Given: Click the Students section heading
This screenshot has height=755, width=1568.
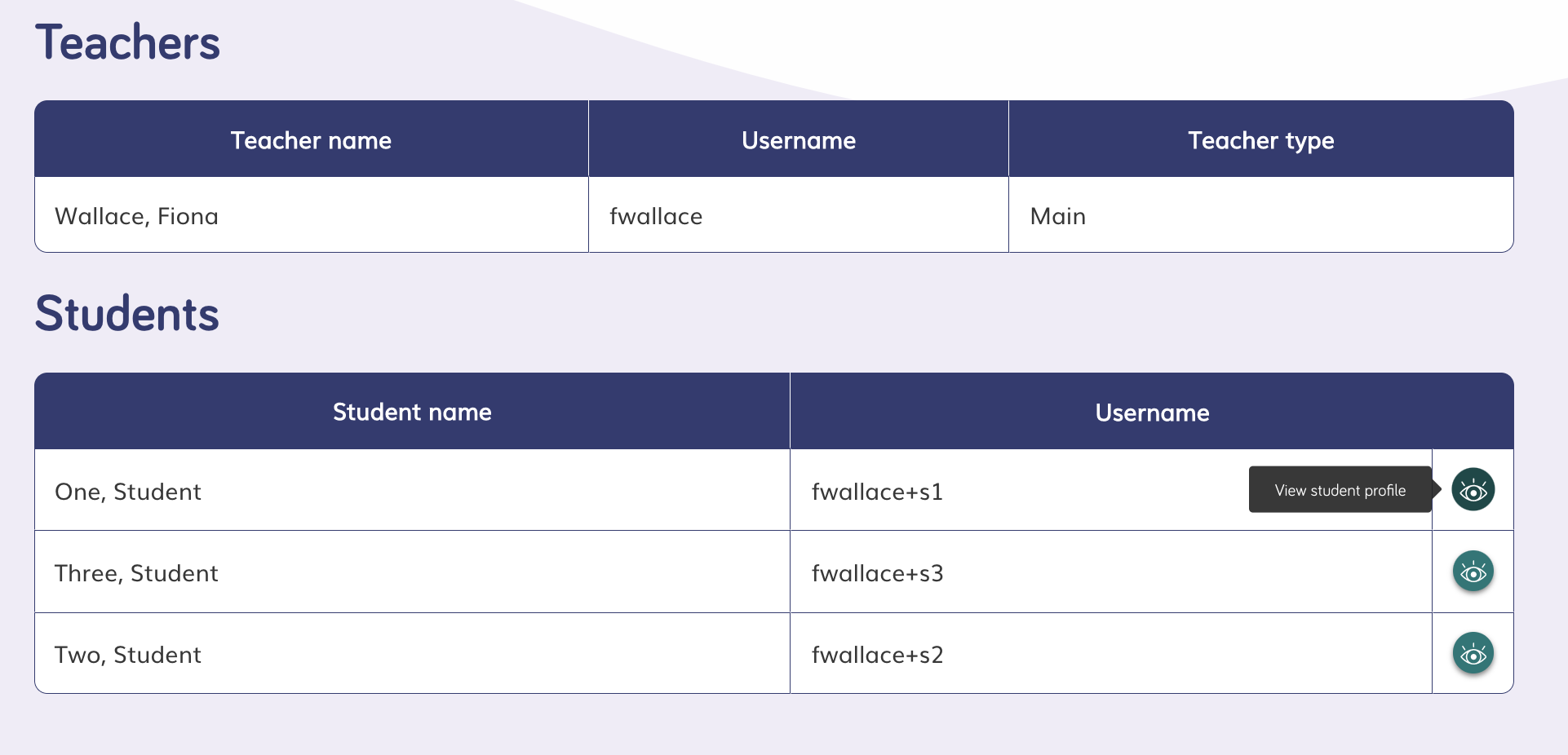Looking at the screenshot, I should click(x=127, y=314).
